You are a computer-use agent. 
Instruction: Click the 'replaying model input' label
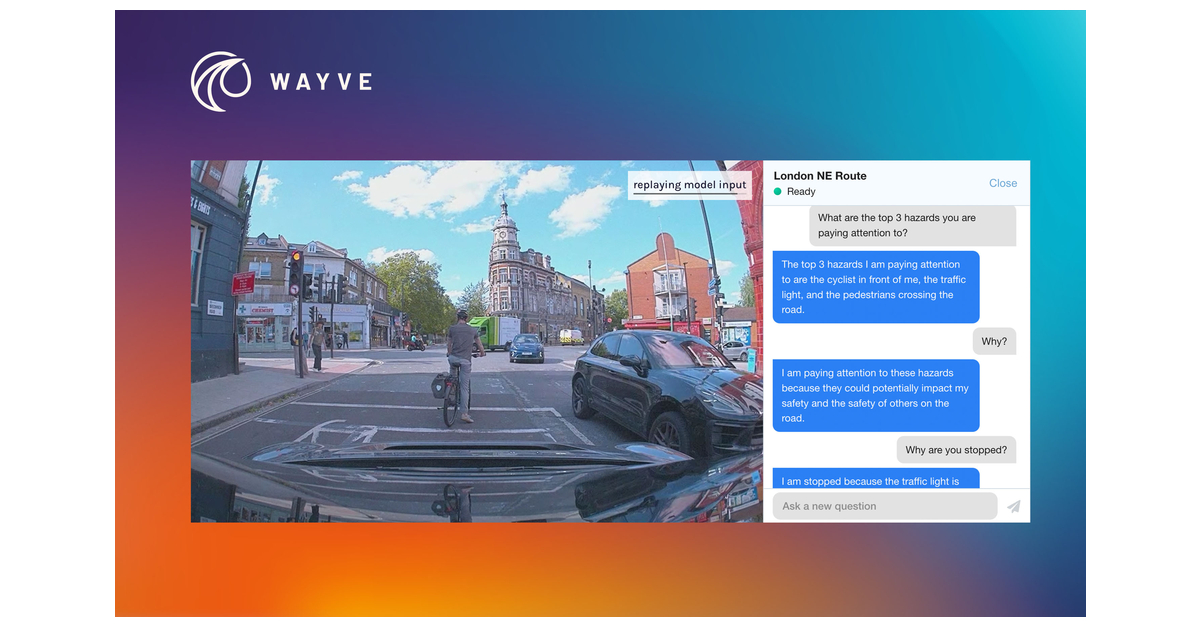coord(690,185)
